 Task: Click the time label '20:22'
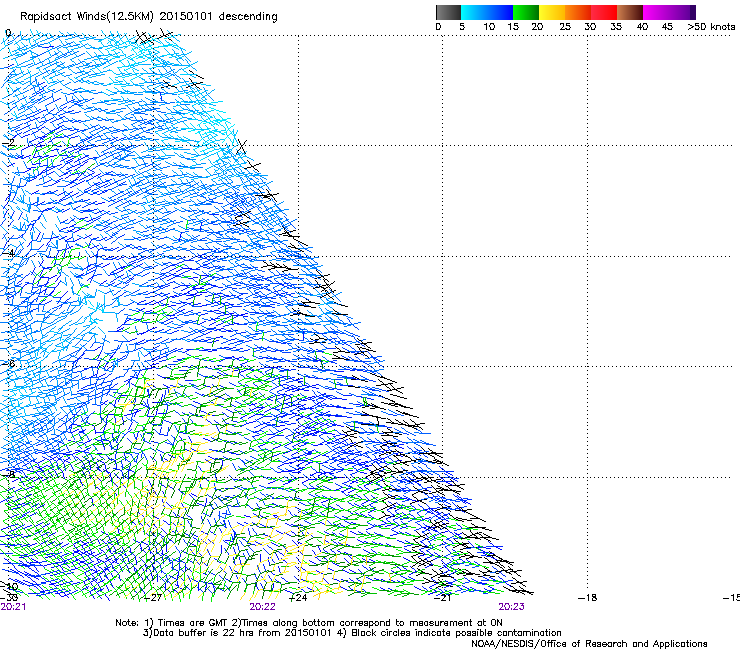pos(262,607)
